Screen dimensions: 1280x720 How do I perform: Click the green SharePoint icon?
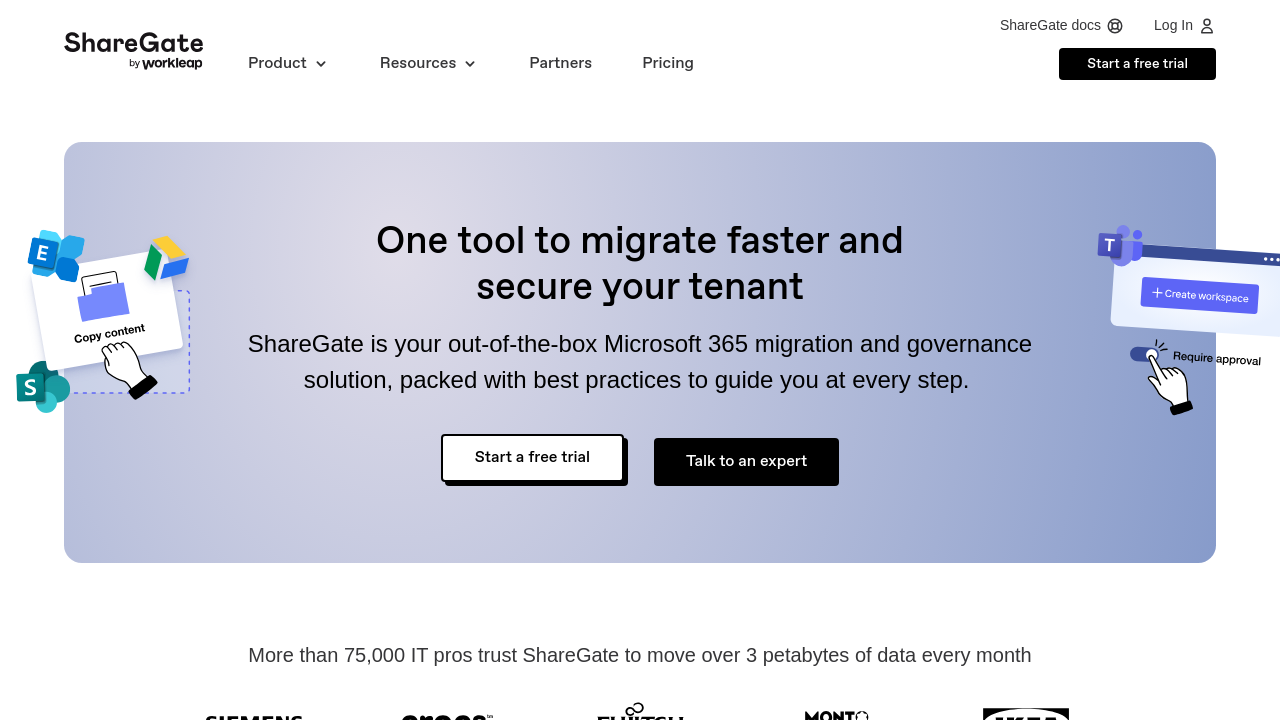pyautogui.click(x=42, y=387)
